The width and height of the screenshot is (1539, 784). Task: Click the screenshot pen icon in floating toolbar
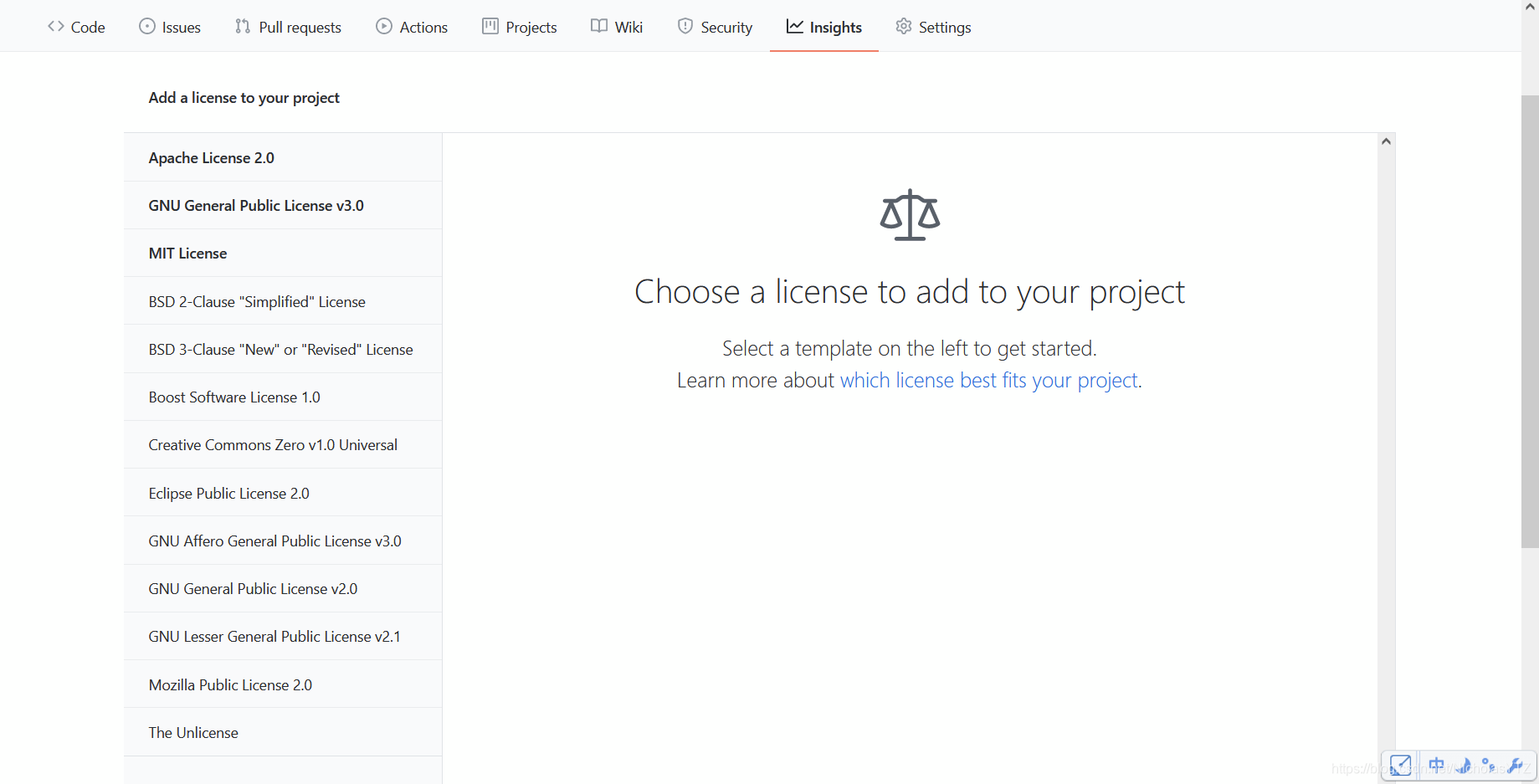(x=1400, y=766)
